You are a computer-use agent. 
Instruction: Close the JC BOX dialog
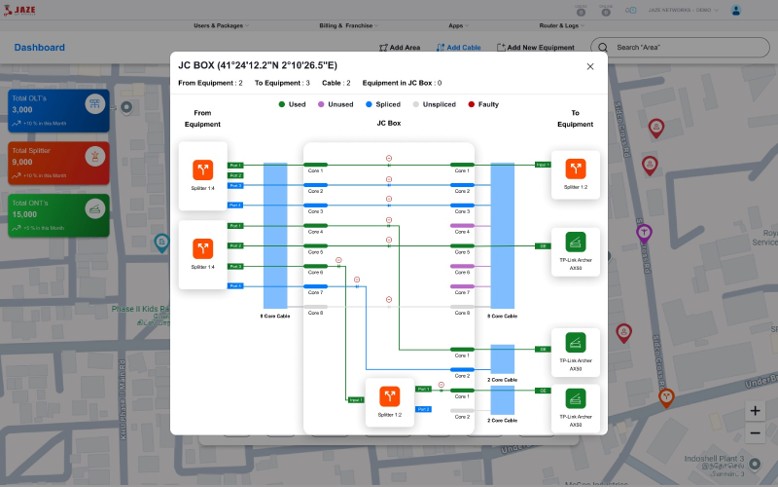[x=590, y=67]
